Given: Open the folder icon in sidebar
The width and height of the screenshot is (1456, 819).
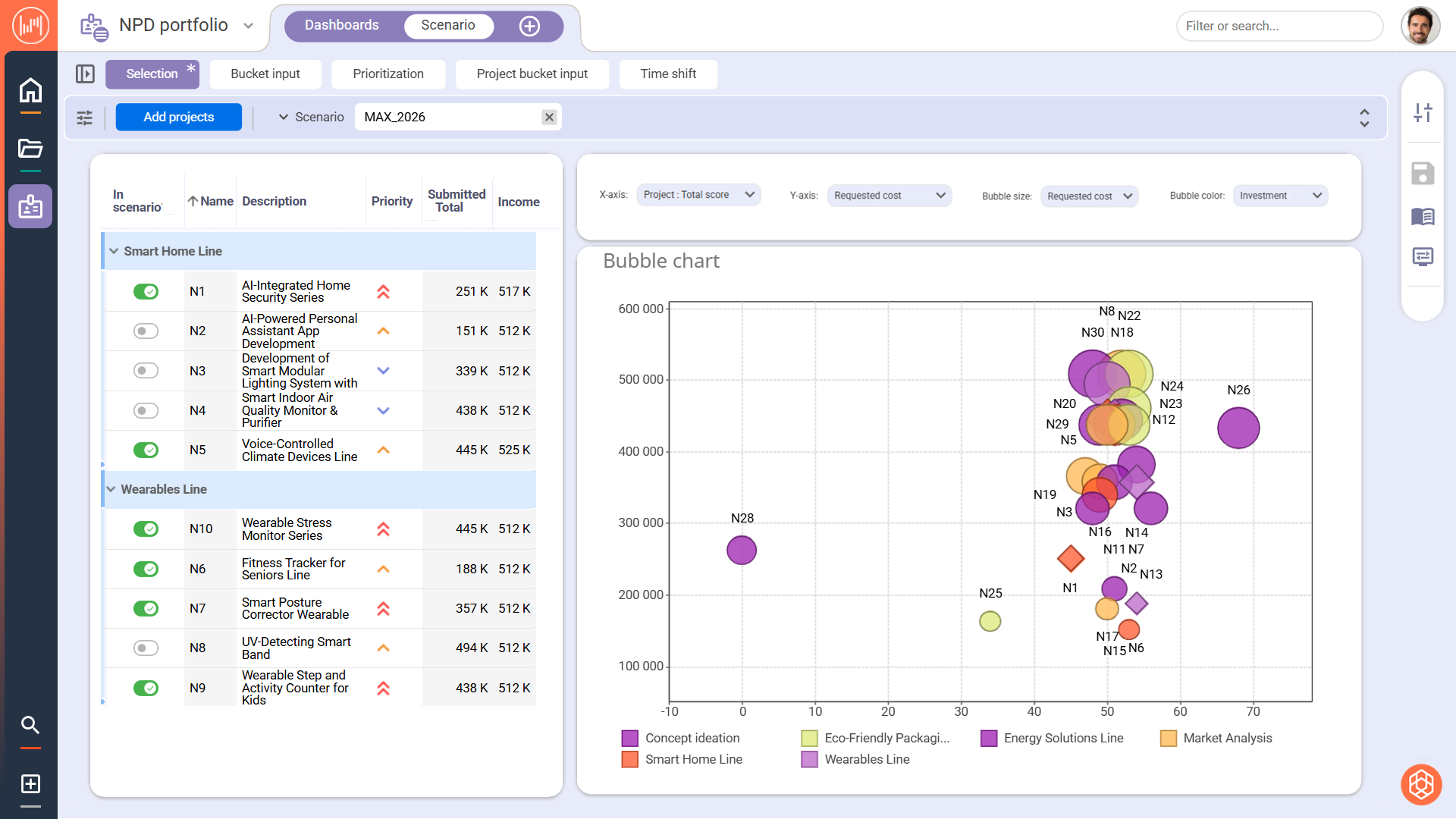Looking at the screenshot, I should [x=30, y=148].
